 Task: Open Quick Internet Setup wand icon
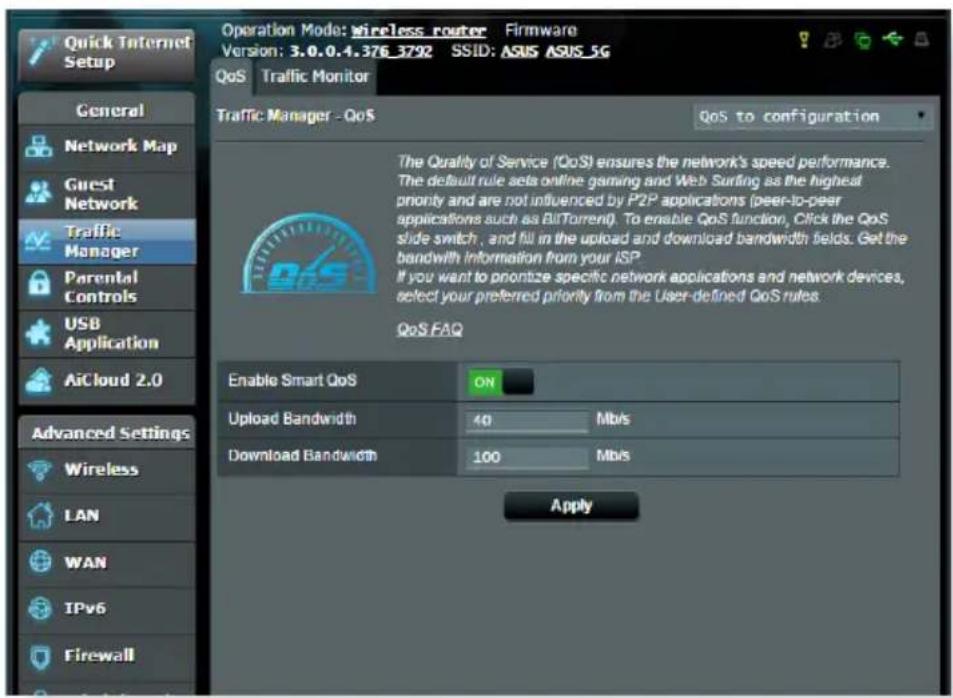tap(41, 52)
